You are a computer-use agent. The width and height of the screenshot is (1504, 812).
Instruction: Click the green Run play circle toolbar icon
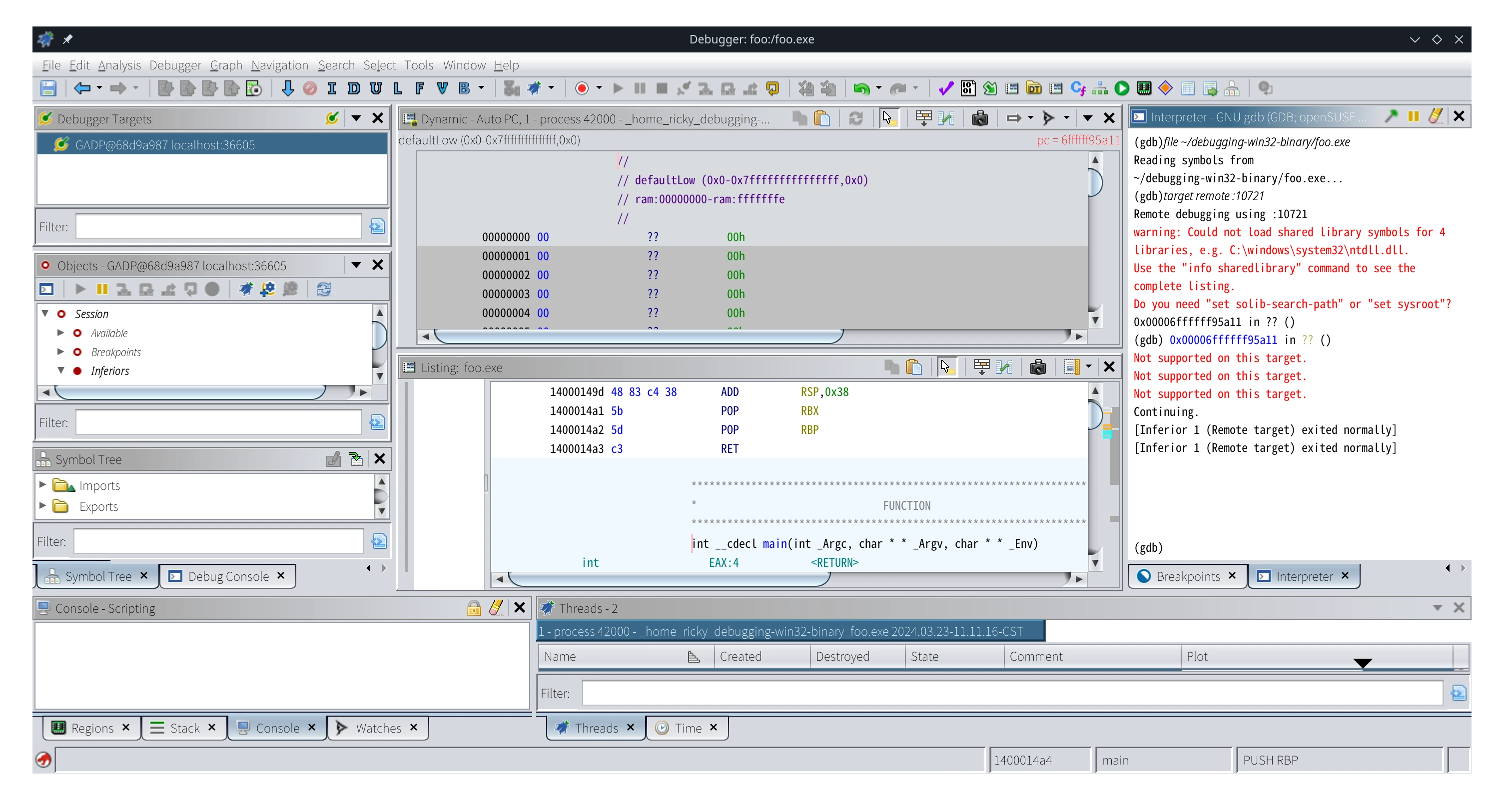1121,89
